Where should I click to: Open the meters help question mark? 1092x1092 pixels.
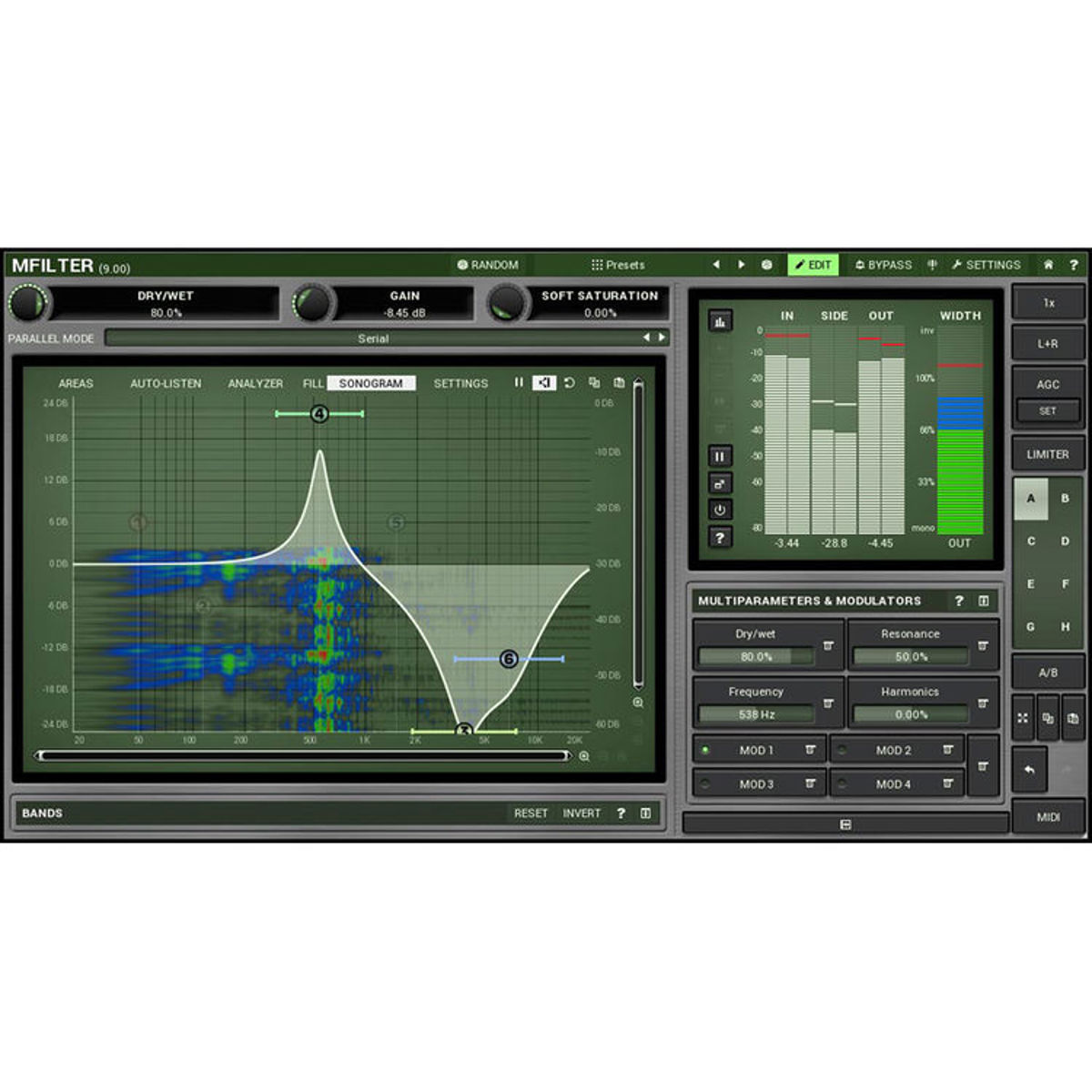click(720, 537)
